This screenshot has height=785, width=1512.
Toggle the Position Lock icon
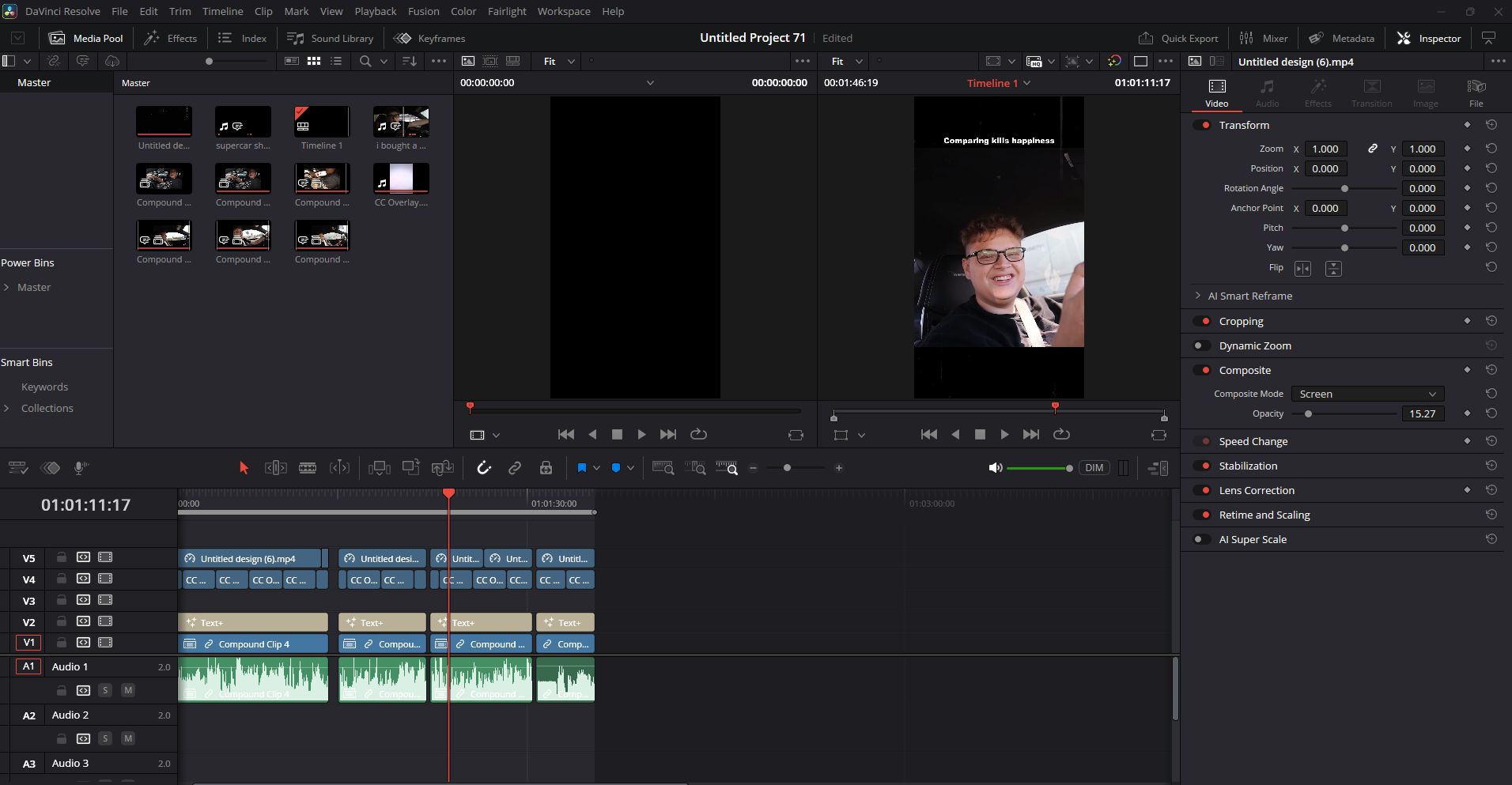point(546,468)
